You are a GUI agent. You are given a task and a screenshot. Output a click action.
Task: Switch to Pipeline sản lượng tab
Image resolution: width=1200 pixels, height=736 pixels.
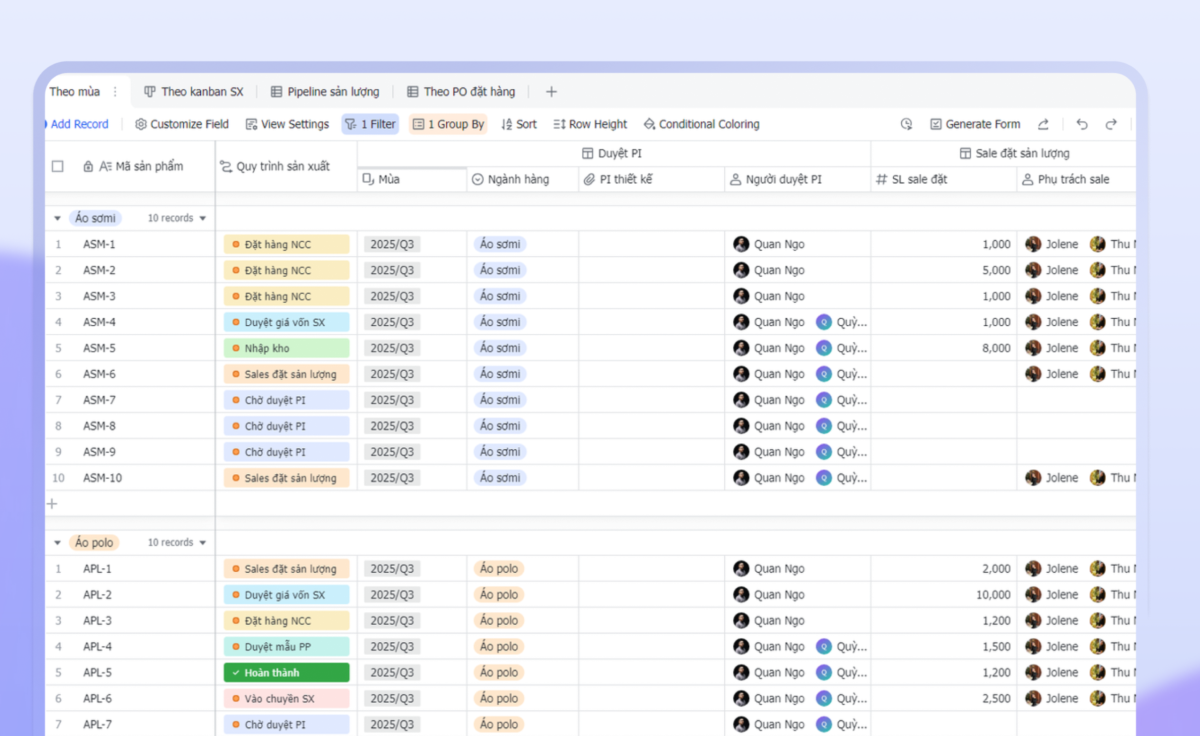coord(325,92)
